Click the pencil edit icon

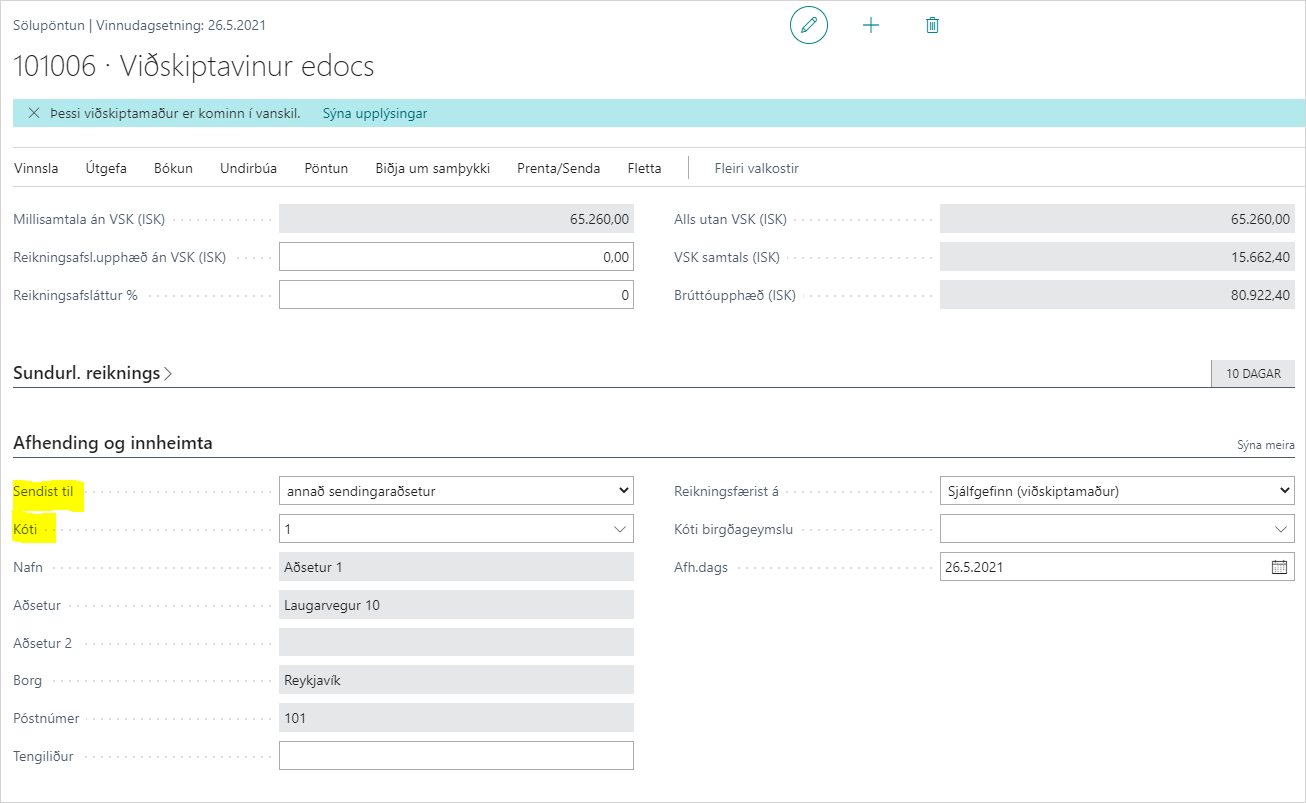click(x=808, y=25)
